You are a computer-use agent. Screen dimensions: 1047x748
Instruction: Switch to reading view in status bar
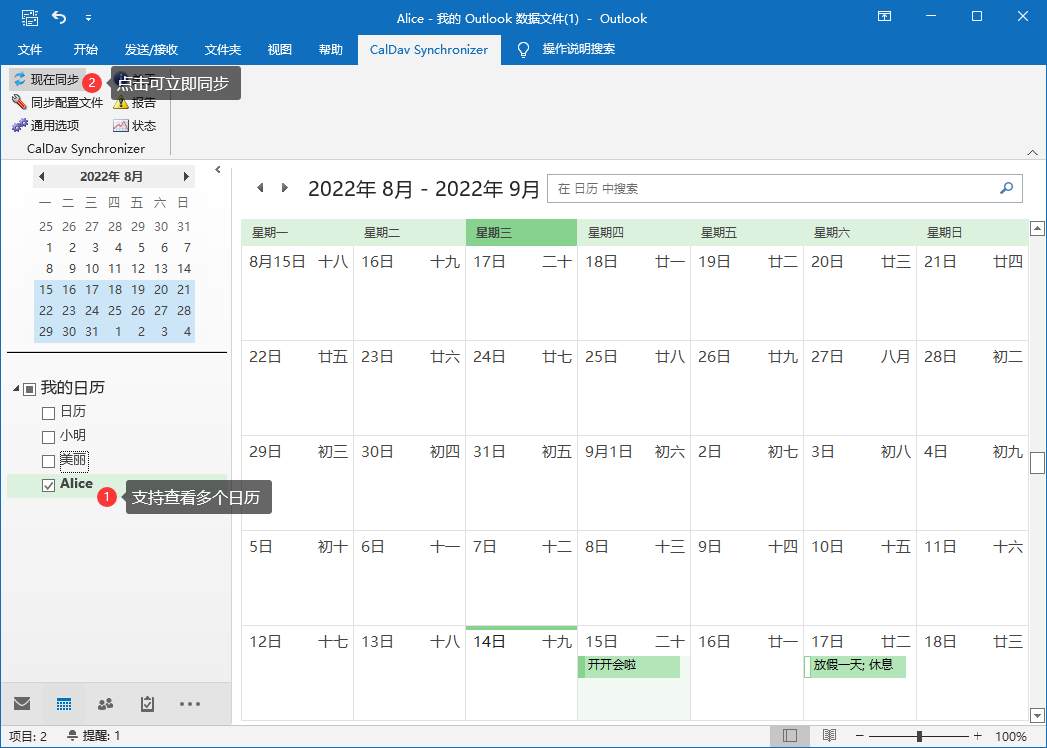pyautogui.click(x=829, y=736)
